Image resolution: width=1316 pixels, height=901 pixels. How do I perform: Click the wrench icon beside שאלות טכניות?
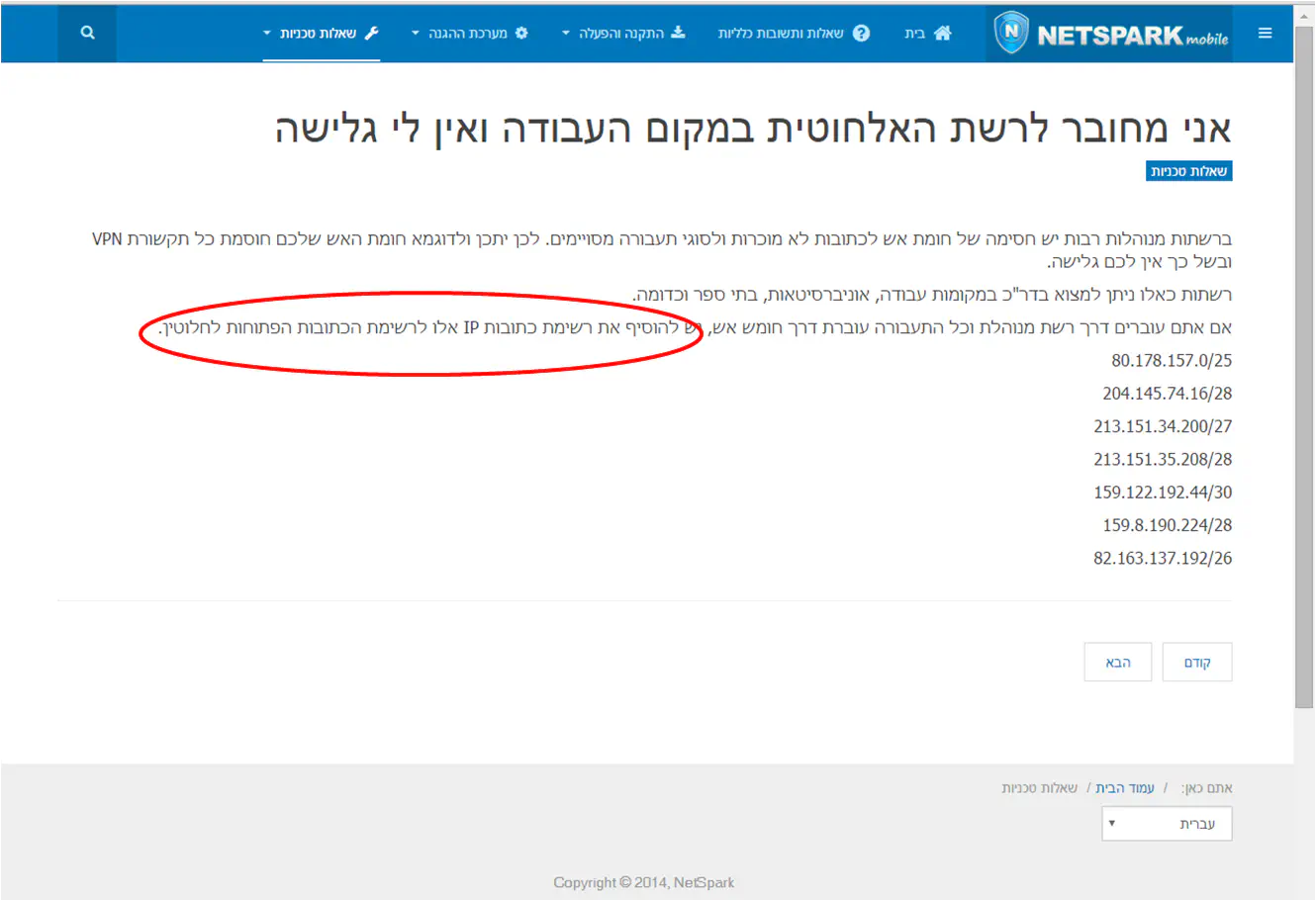[372, 34]
